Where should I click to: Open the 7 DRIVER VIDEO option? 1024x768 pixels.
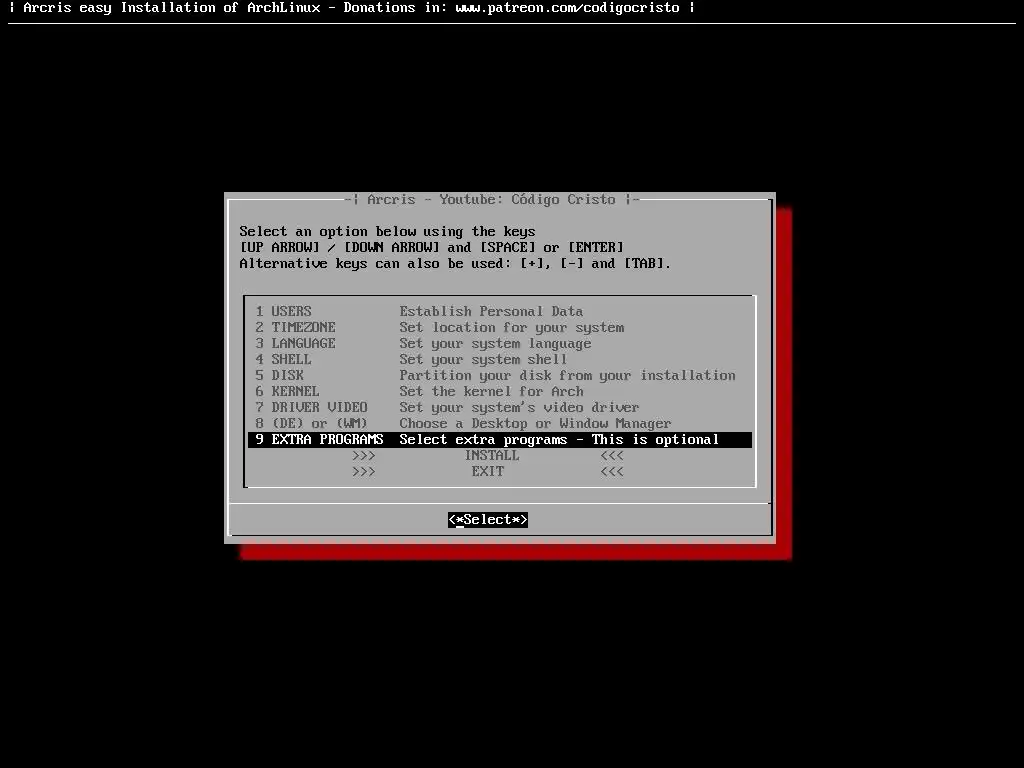pos(500,408)
